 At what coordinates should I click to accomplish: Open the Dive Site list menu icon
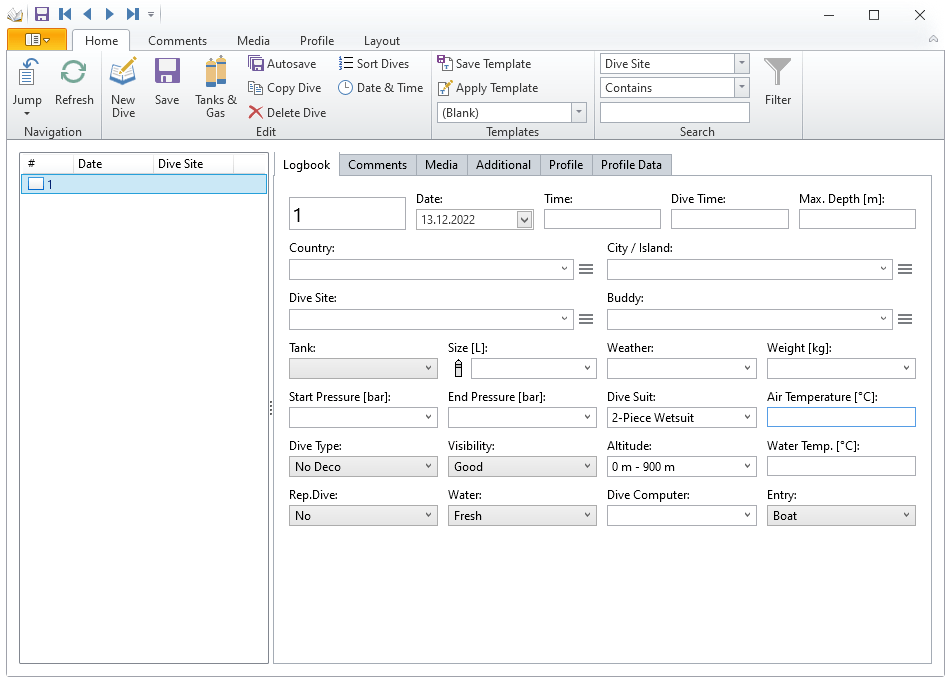586,319
